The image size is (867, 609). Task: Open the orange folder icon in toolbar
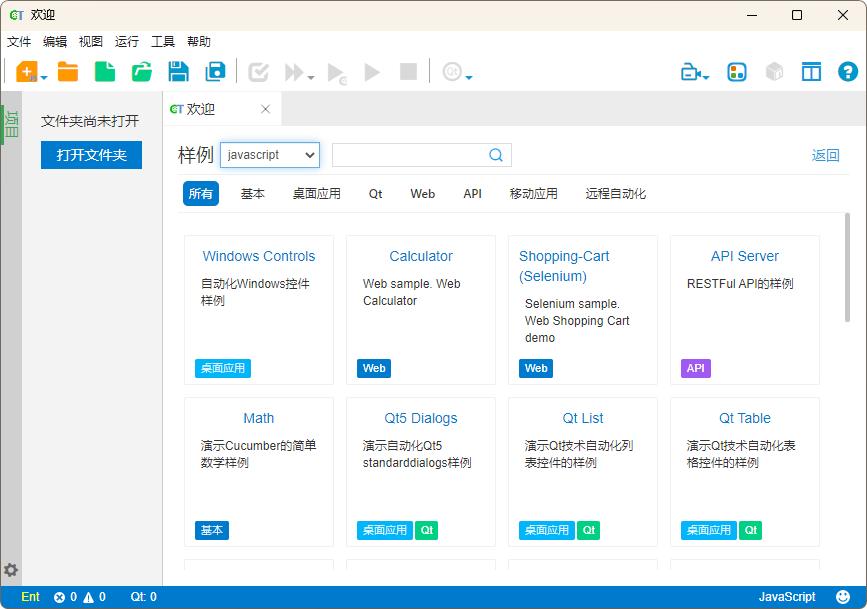(68, 72)
